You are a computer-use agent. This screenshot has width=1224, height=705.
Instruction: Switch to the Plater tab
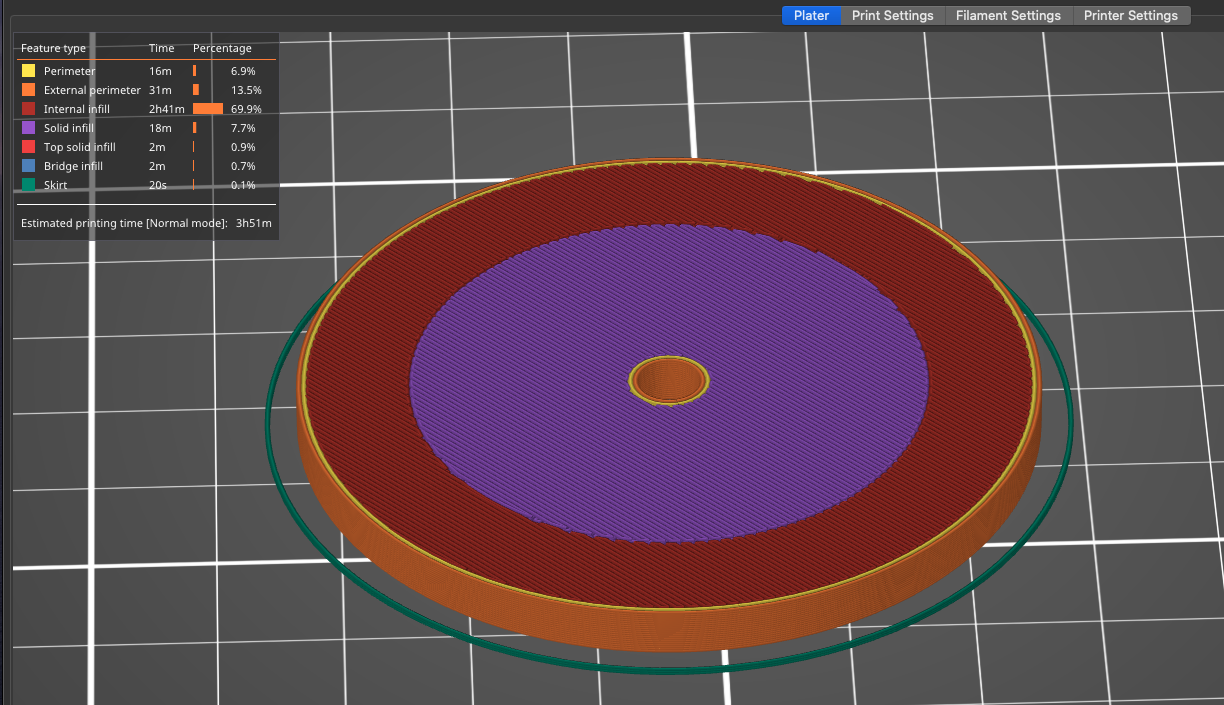tap(811, 16)
